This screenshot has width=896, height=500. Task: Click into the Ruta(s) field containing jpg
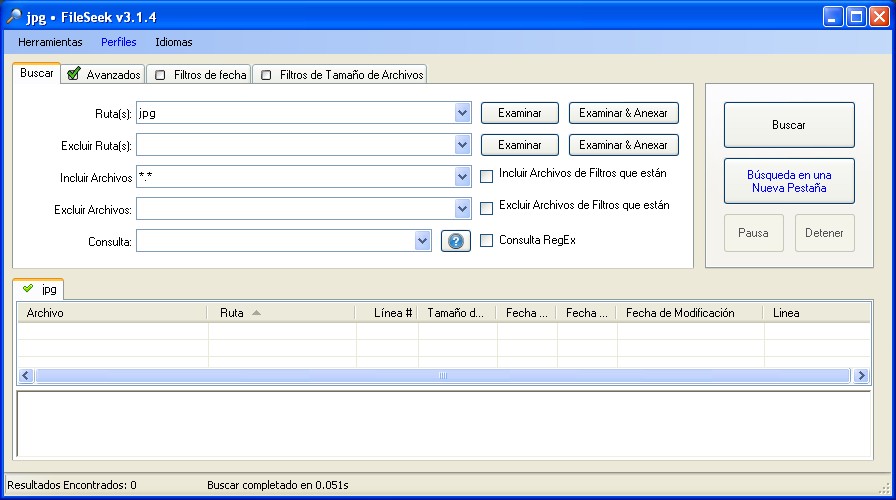[x=296, y=113]
